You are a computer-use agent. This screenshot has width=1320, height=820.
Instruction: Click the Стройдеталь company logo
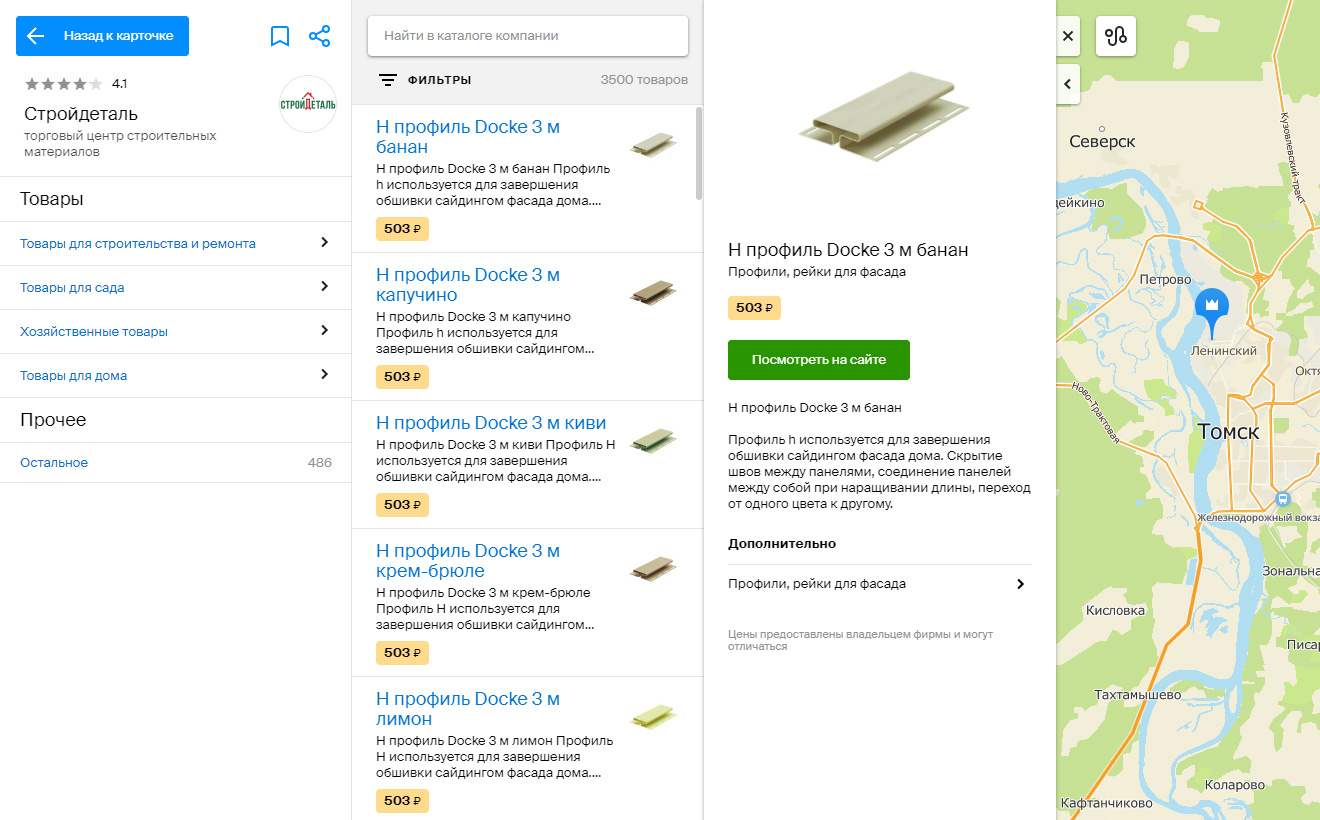click(x=308, y=104)
